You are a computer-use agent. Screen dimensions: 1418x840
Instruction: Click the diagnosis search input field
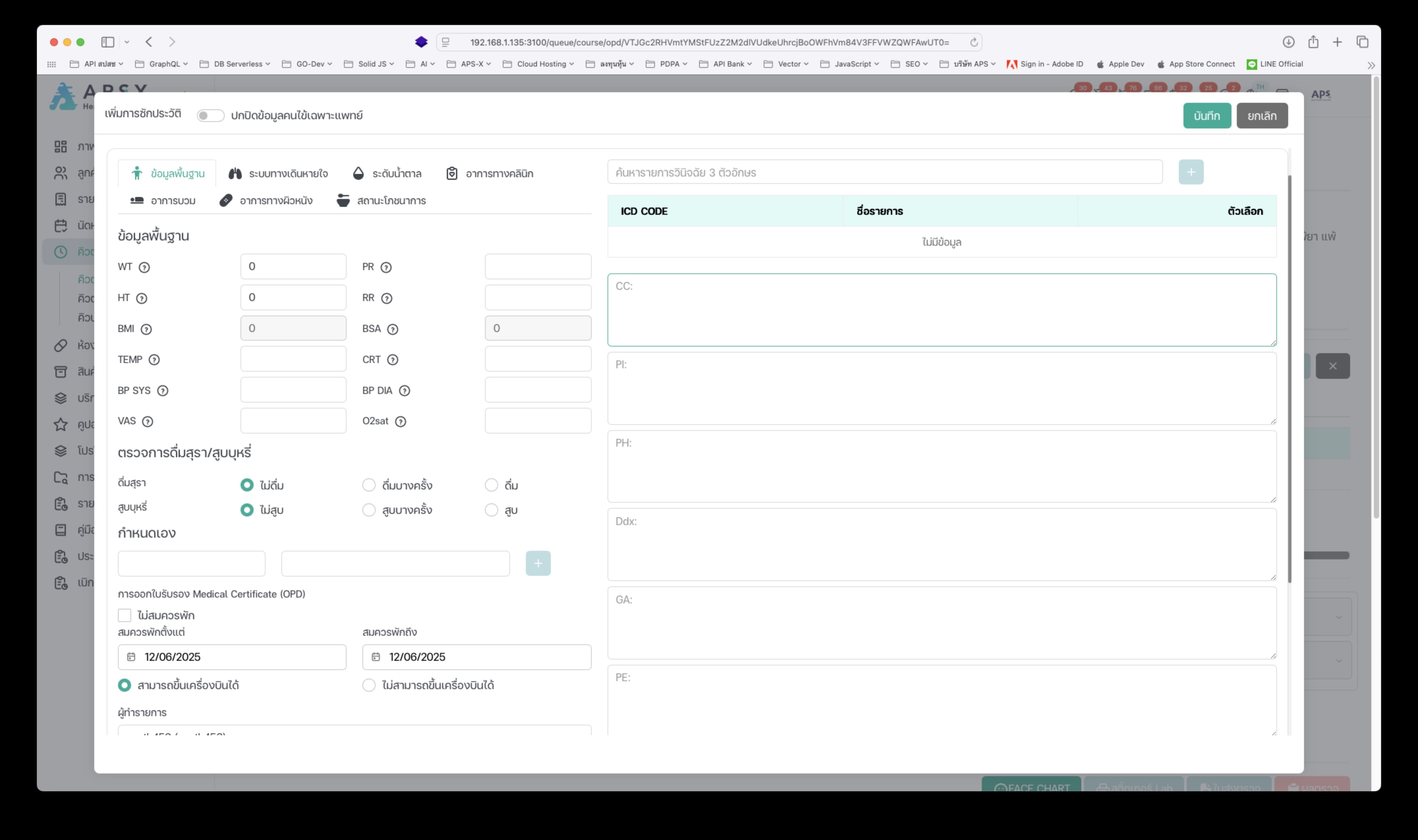(x=885, y=172)
